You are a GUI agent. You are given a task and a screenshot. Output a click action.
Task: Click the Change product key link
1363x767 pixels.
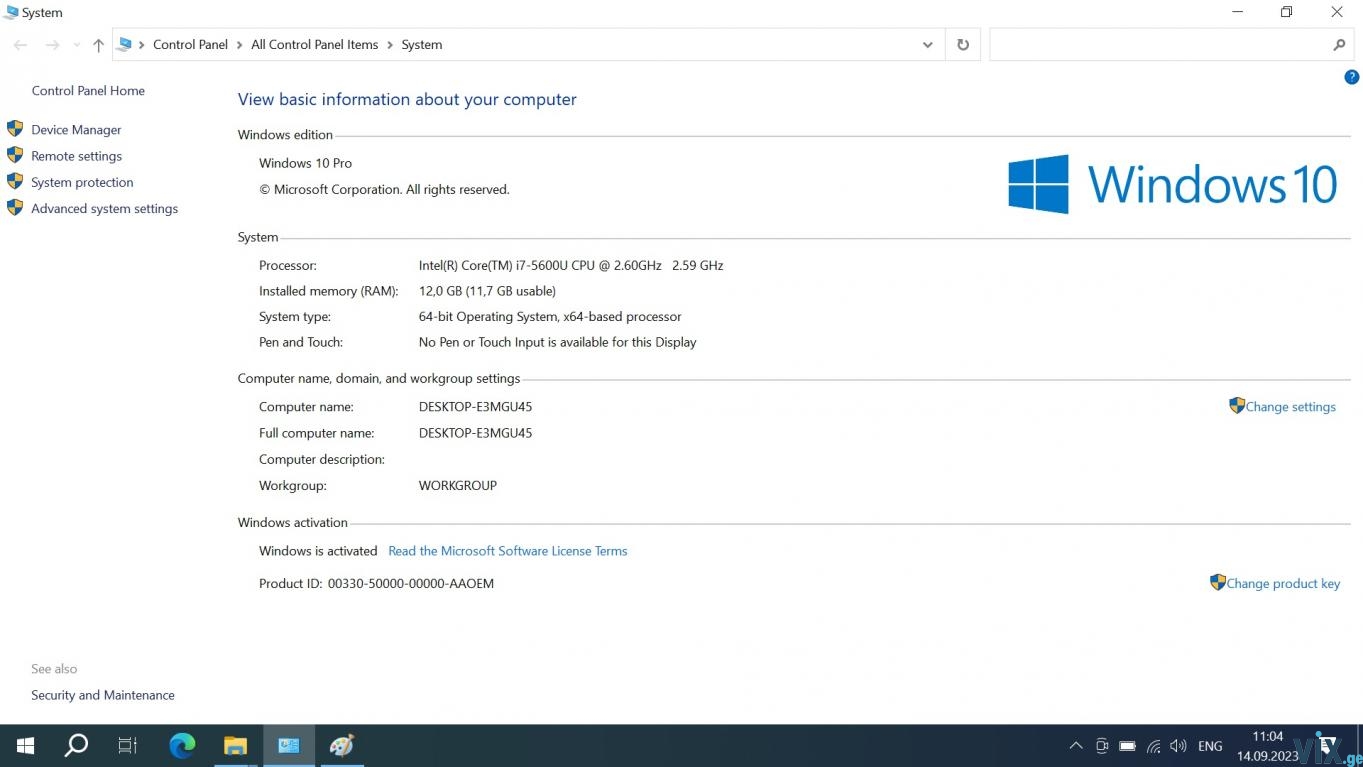(x=1283, y=584)
